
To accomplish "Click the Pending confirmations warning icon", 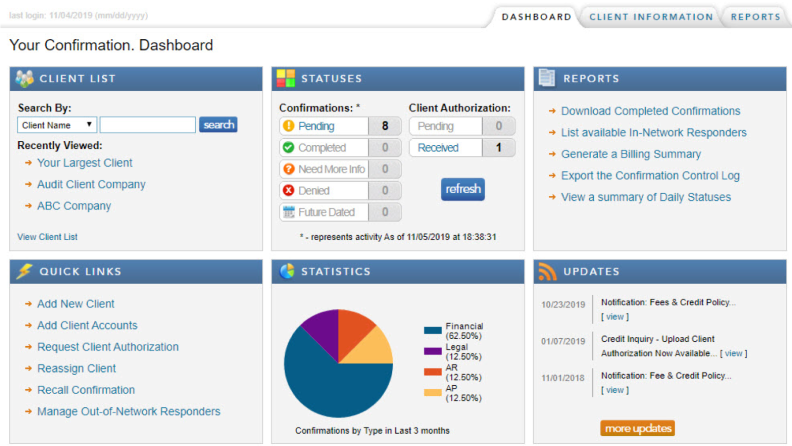I will click(289, 126).
